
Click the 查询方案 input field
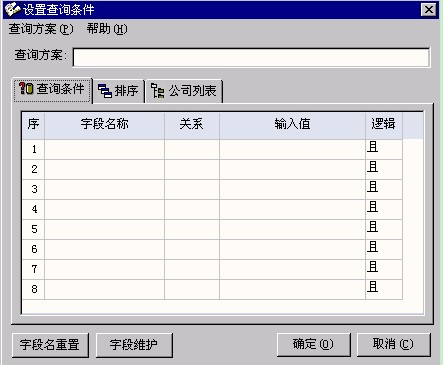coord(251,57)
